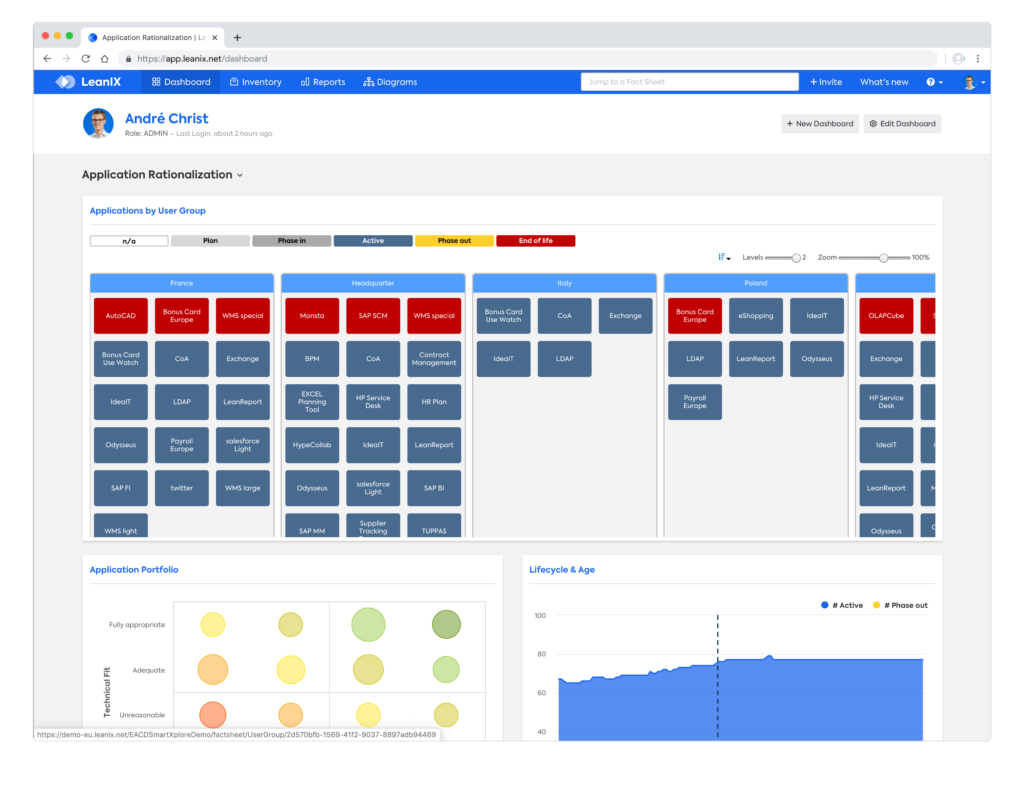Open the HR Plan application tile

pyautogui.click(x=434, y=402)
